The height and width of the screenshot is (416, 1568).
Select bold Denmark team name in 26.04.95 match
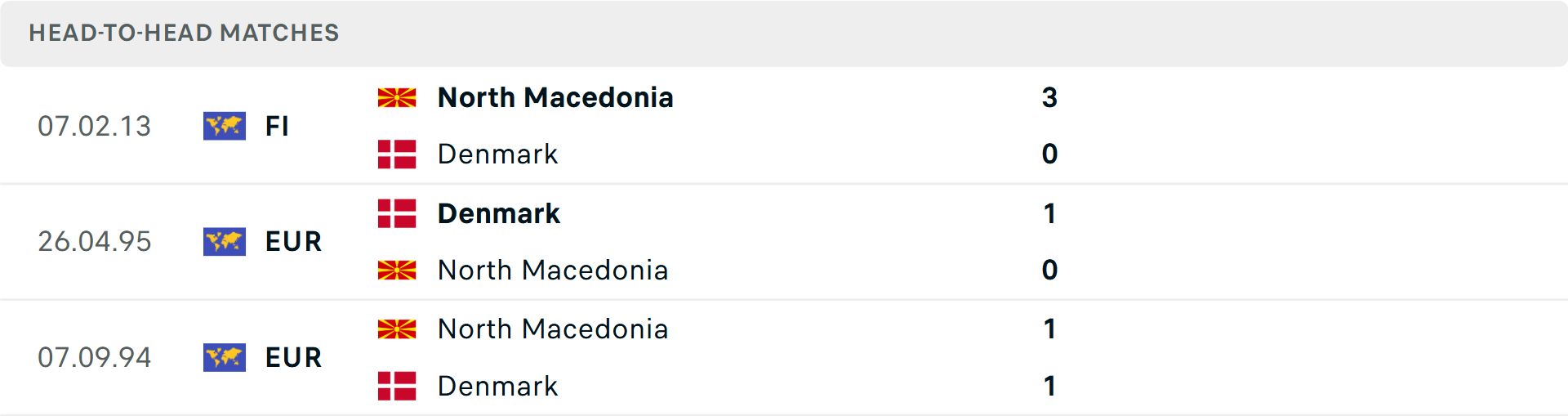pyautogui.click(x=498, y=214)
